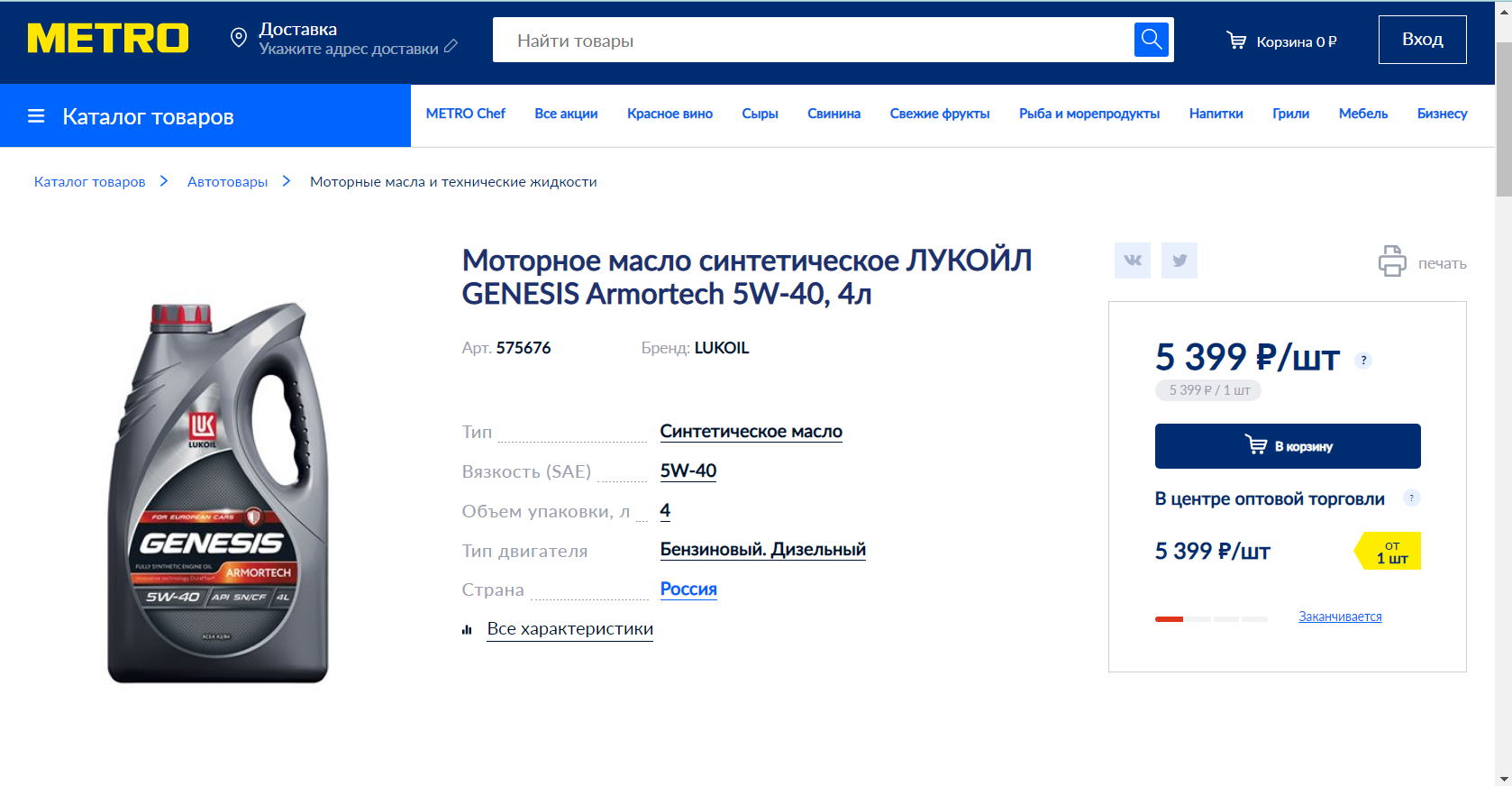Click the breadcrumb Моторные масла и технические жидкости
1512x786 pixels.
coord(453,181)
